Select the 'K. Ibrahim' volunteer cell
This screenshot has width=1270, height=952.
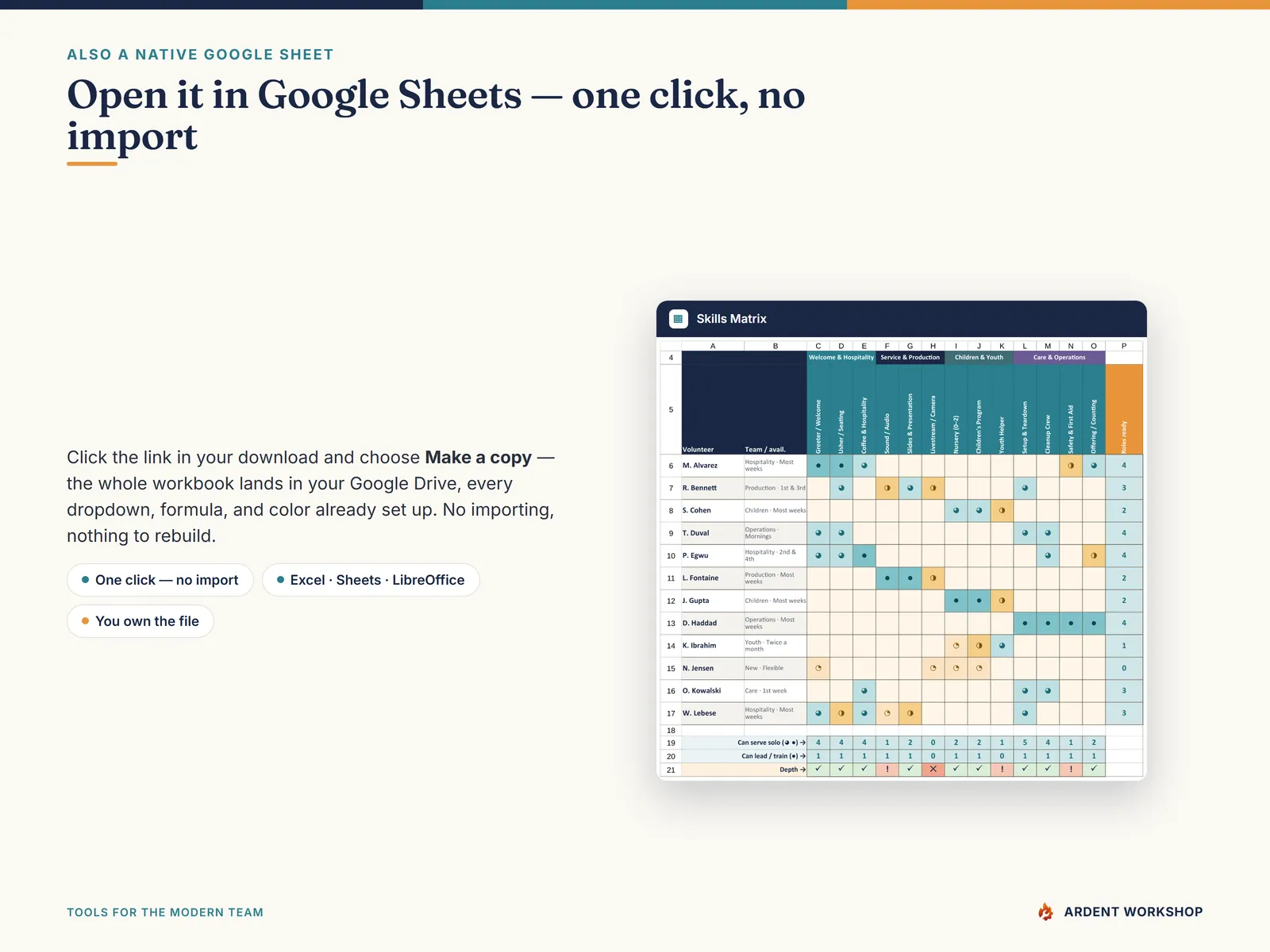(x=713, y=646)
